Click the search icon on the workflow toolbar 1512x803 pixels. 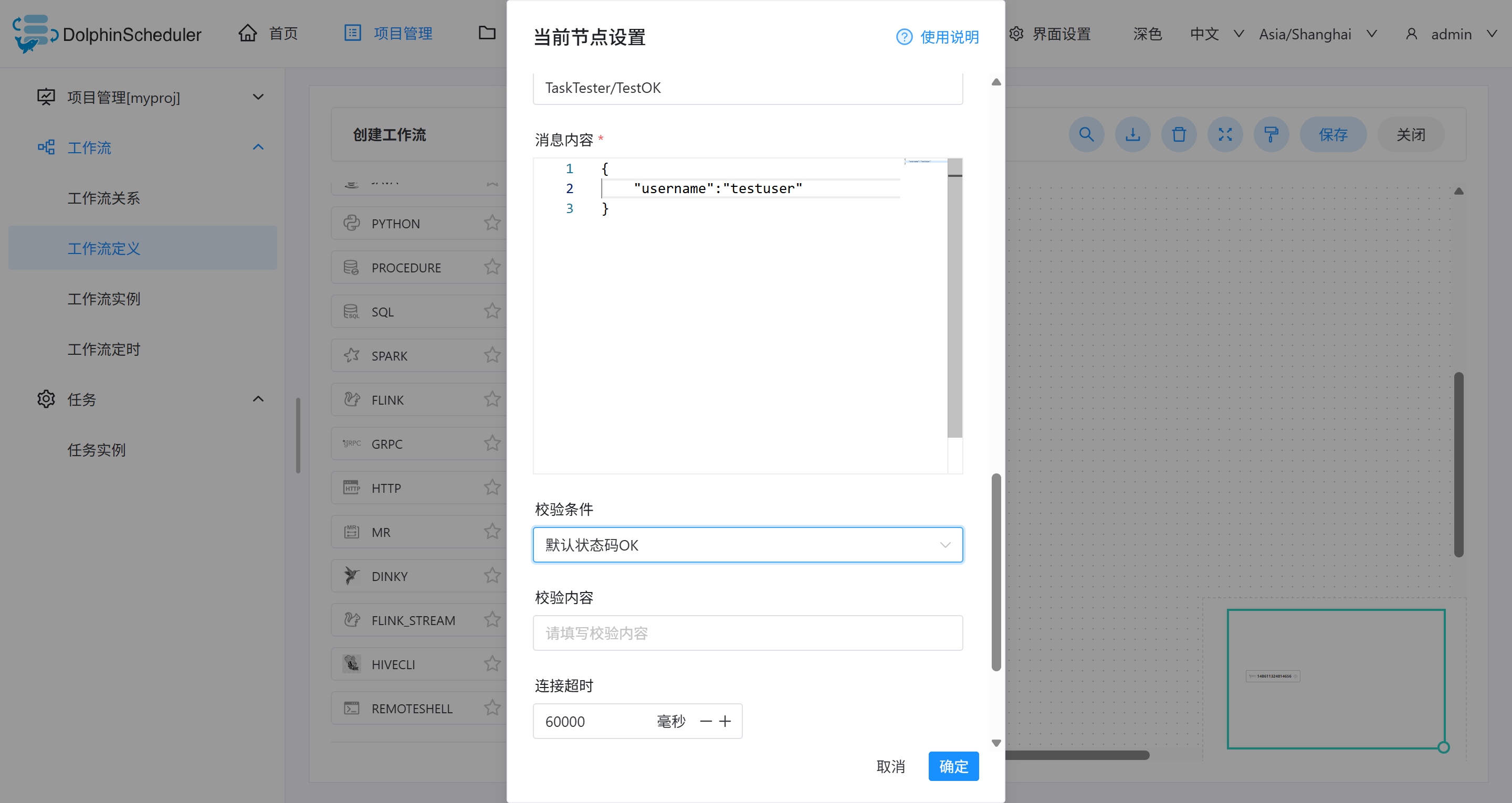point(1086,134)
